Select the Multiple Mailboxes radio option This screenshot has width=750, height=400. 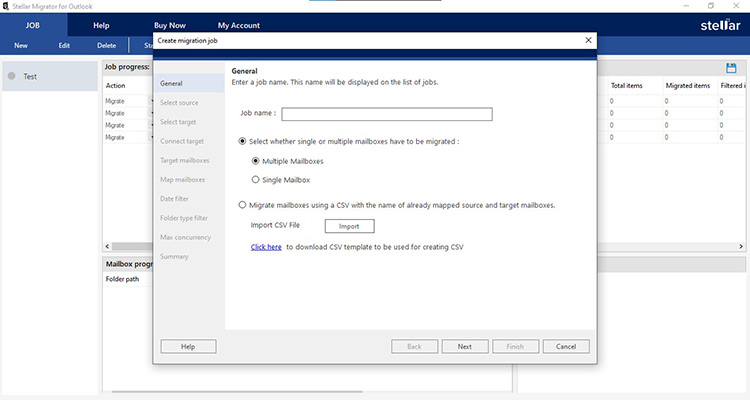coord(256,161)
